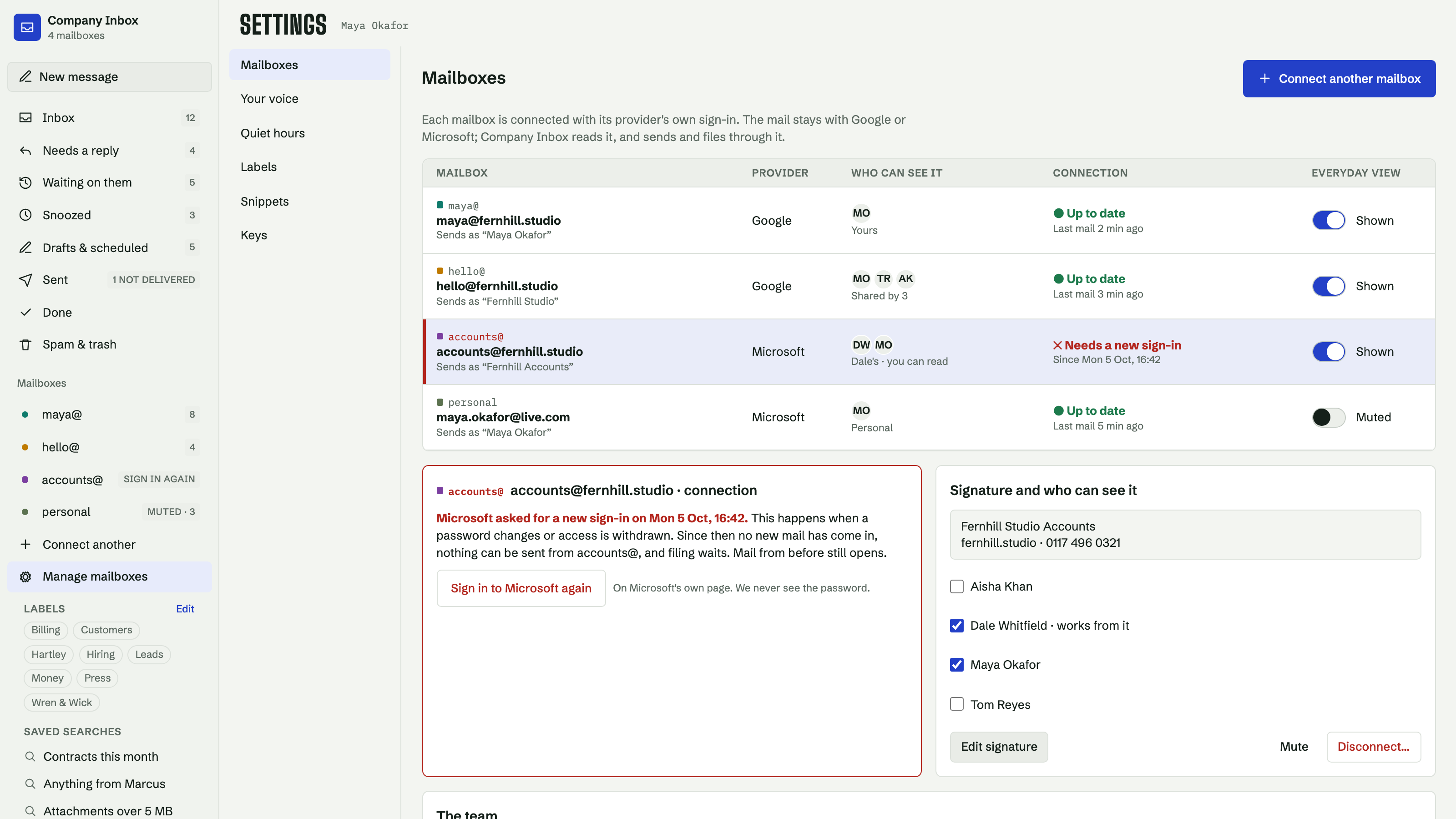Uncheck the Dale Whitfield checkbox
1456x819 pixels.
pyautogui.click(x=957, y=626)
